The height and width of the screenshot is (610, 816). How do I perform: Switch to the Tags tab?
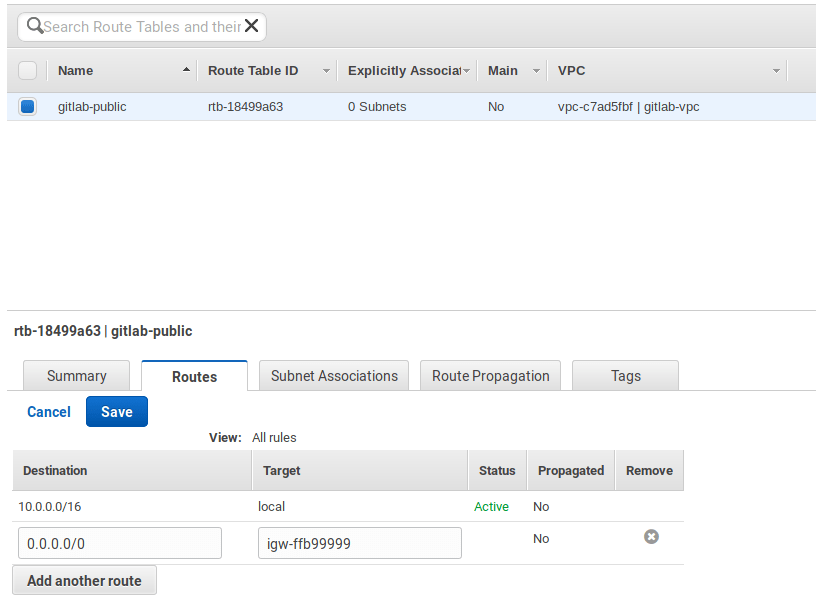(x=625, y=376)
